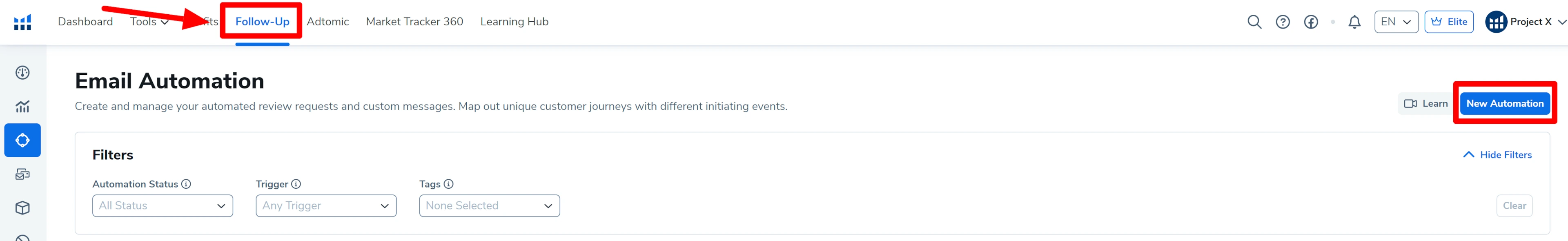The width and height of the screenshot is (1568, 241).
Task: Click the Clear filters button
Action: pos(1514,206)
